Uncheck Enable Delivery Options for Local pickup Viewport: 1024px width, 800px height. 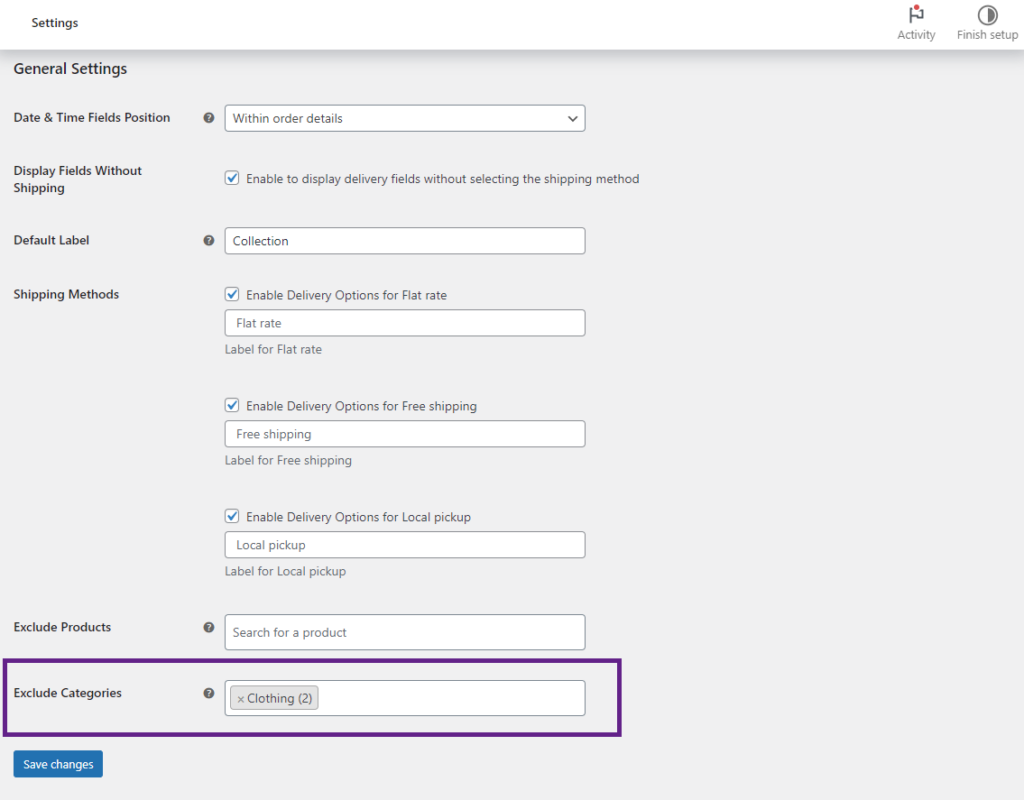[232, 516]
